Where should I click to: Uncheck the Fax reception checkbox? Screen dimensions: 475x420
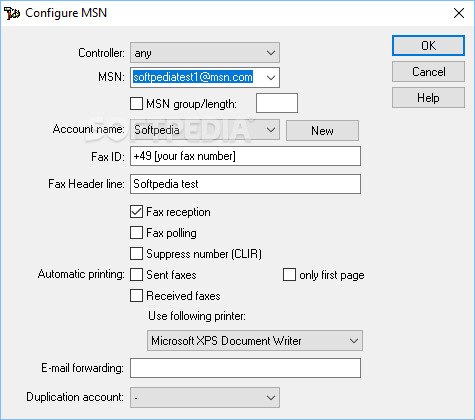tap(136, 212)
